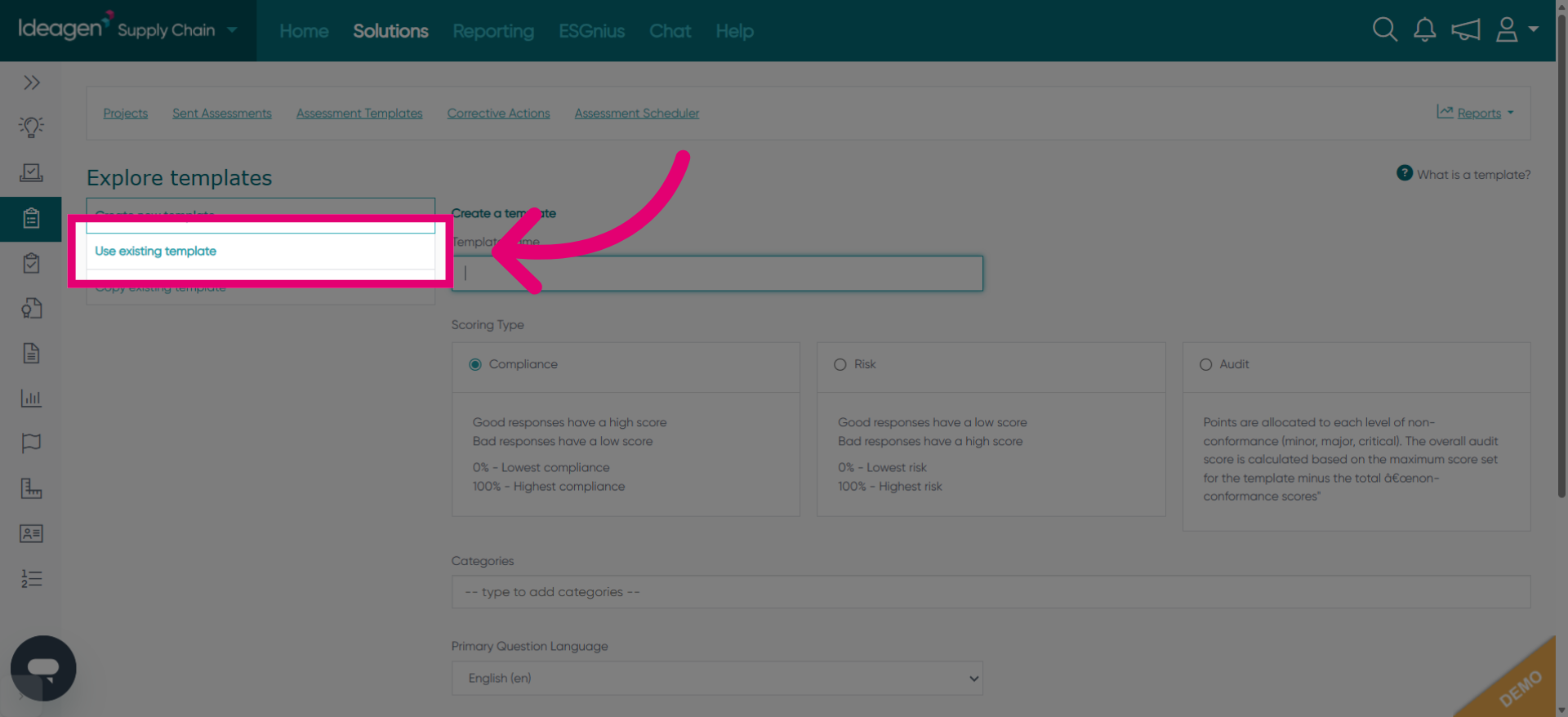Go to Sent Assessments
This screenshot has height=717, width=1568.
click(221, 114)
